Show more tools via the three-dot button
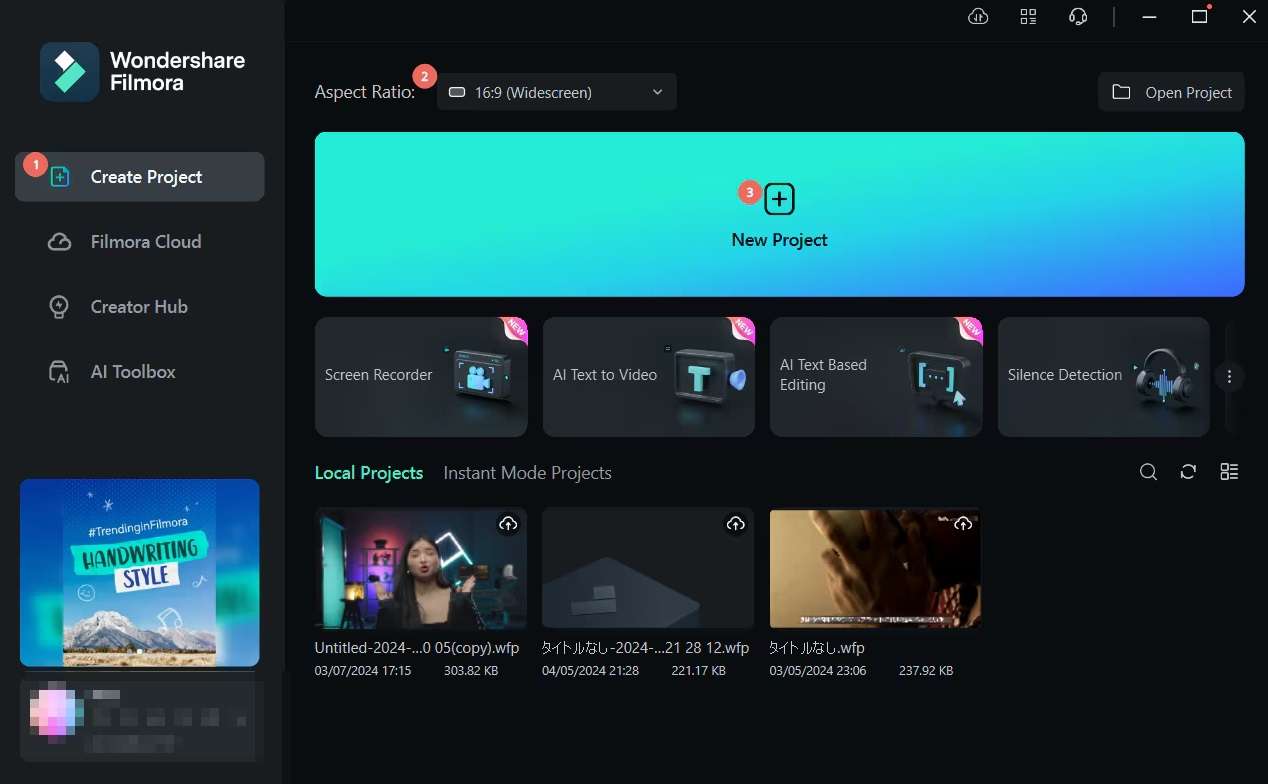 pos(1230,377)
